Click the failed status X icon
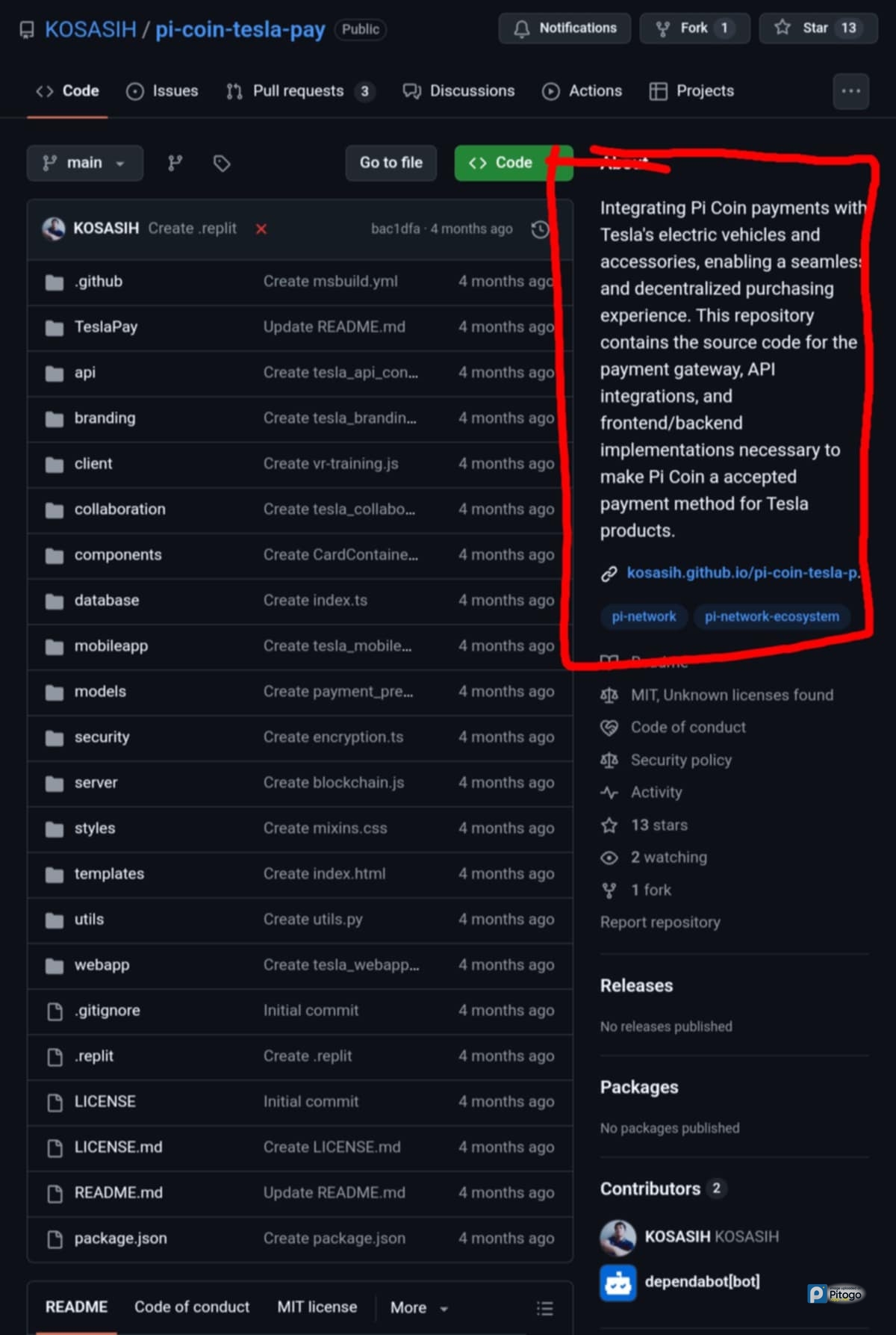Viewport: 896px width, 1335px height. click(261, 229)
